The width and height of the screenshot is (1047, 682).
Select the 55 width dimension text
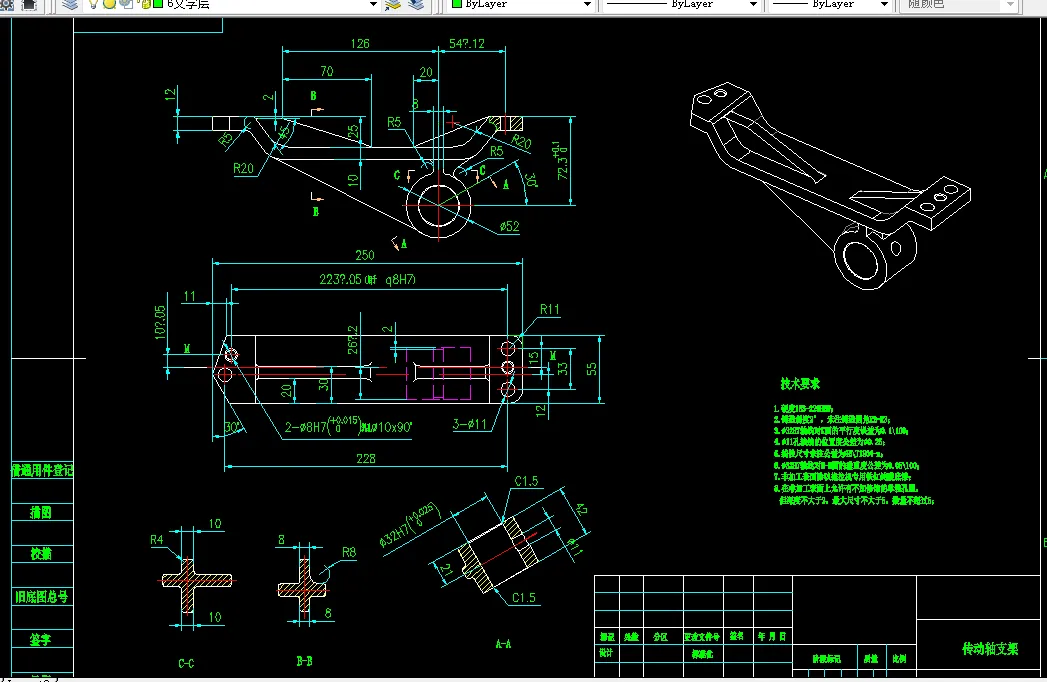591,369
